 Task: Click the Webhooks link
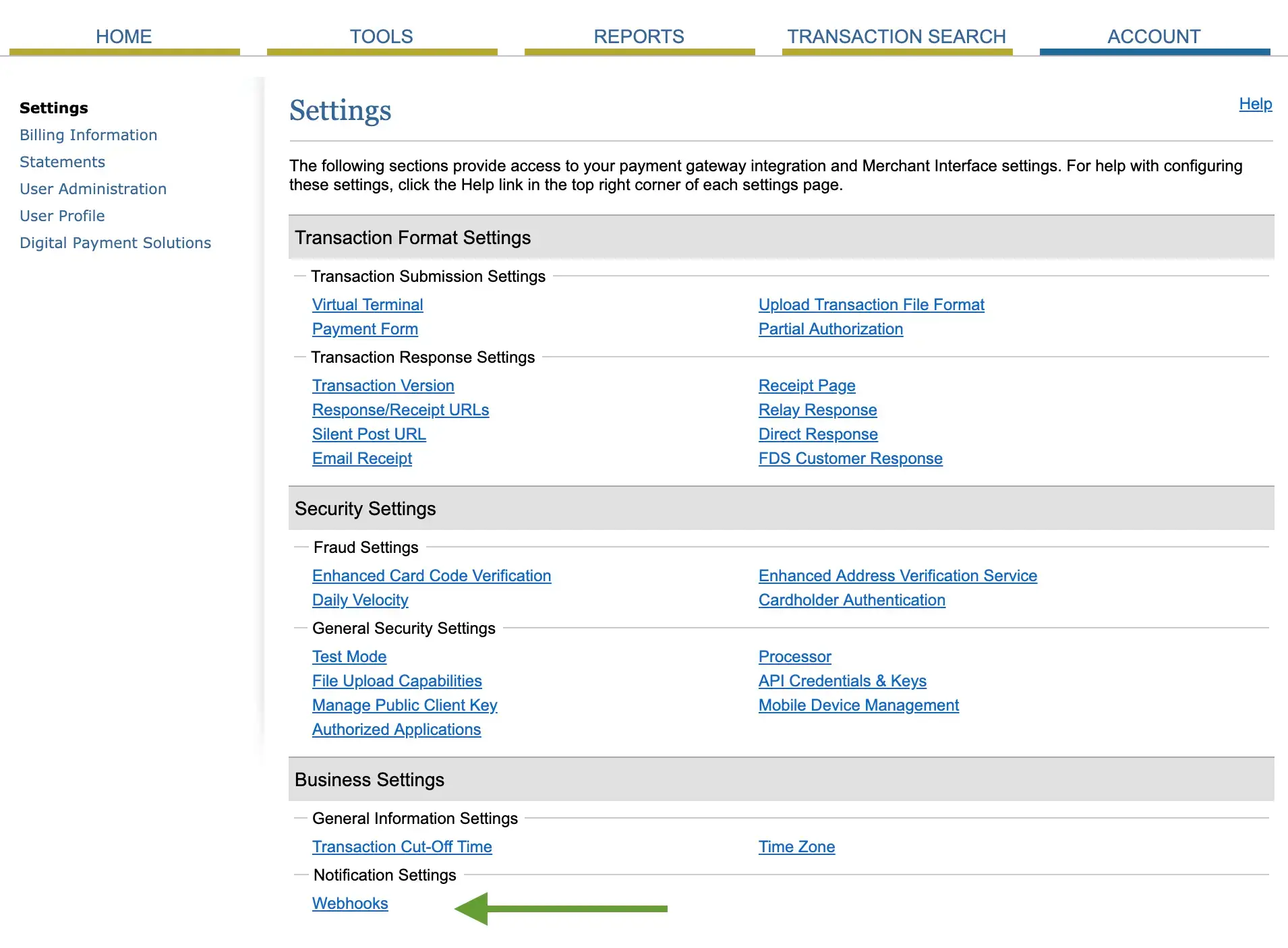(350, 903)
